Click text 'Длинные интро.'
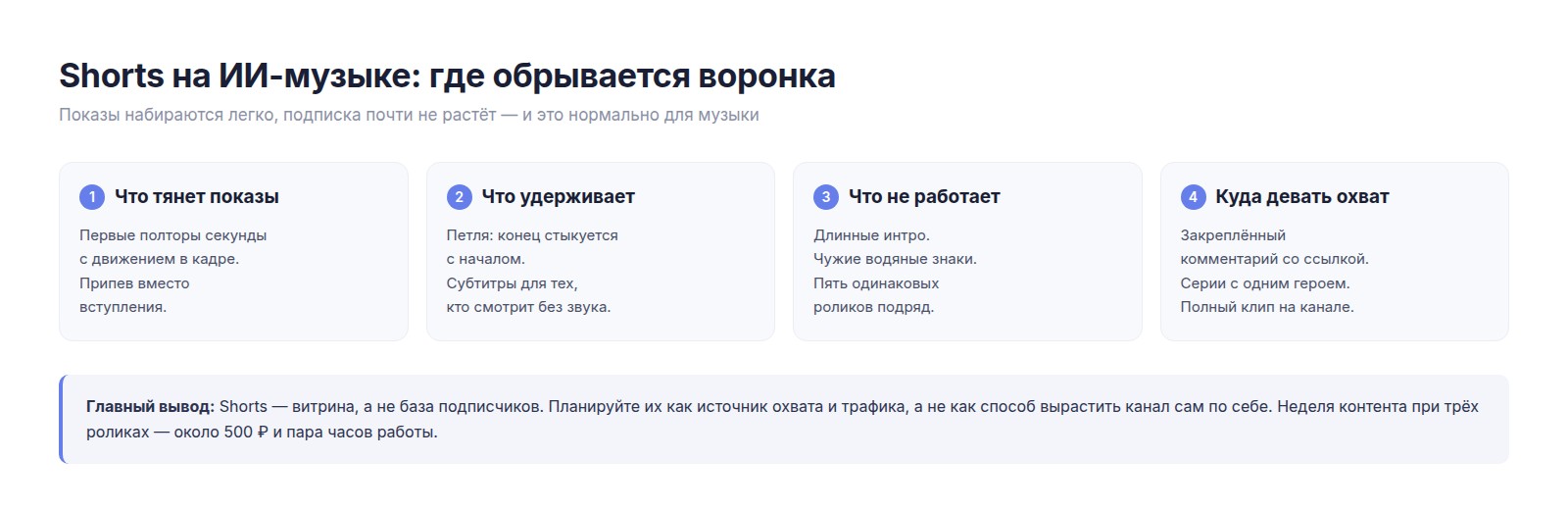The image size is (1568, 511). coord(871,235)
